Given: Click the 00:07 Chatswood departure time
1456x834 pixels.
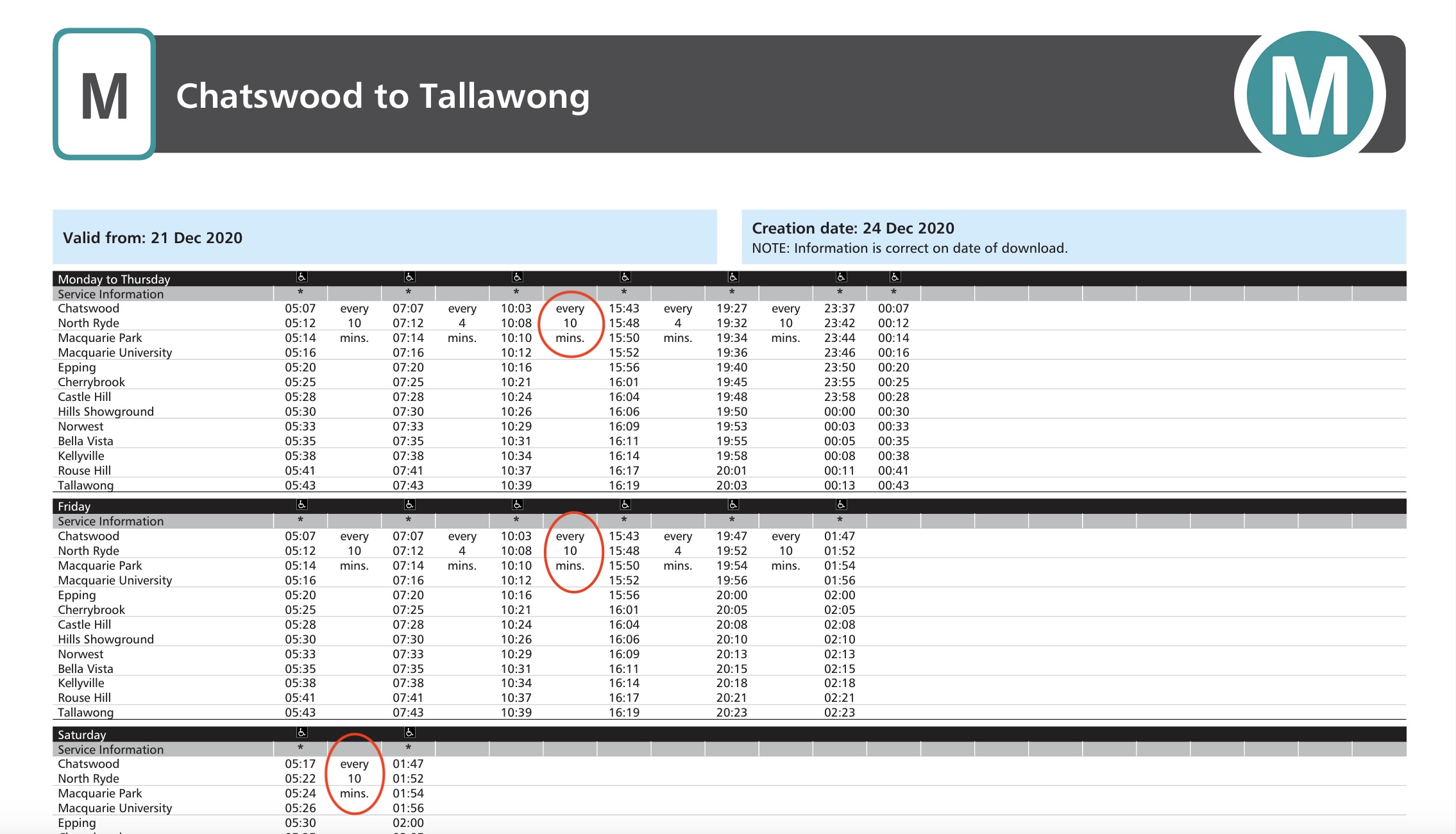Looking at the screenshot, I should pos(893,309).
